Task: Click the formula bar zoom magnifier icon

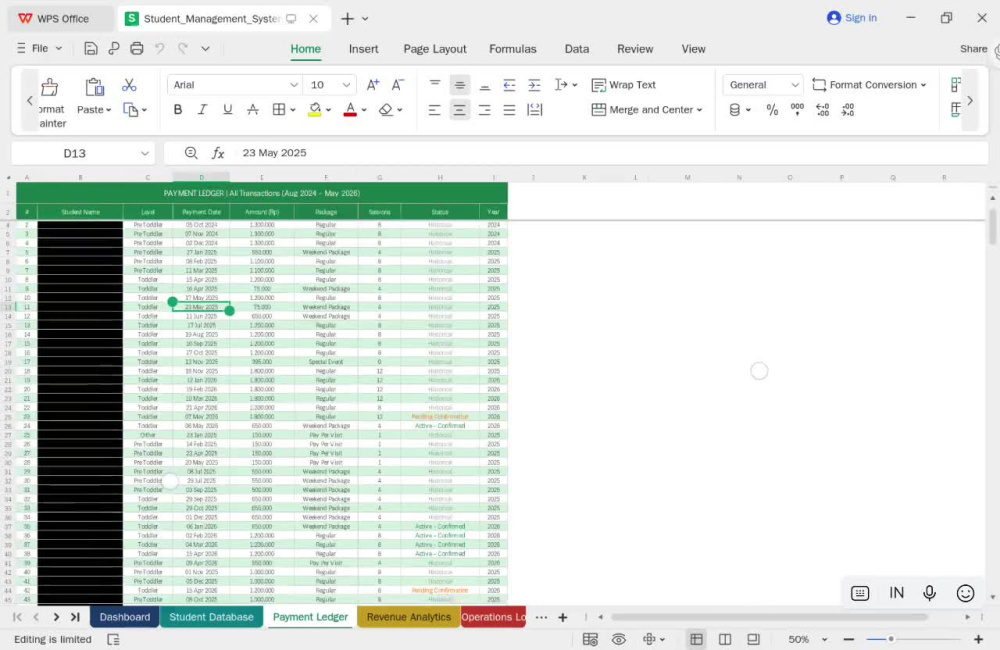Action: [x=191, y=153]
